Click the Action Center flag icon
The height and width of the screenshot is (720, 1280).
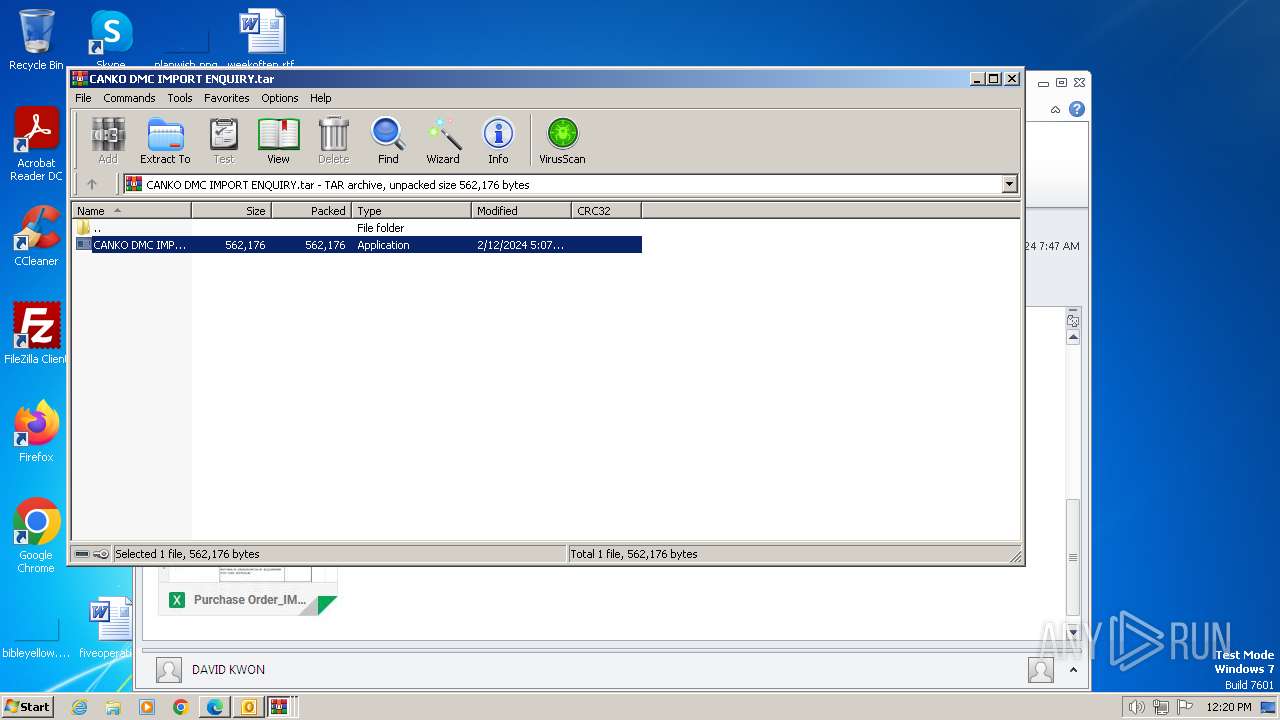[x=1184, y=707]
